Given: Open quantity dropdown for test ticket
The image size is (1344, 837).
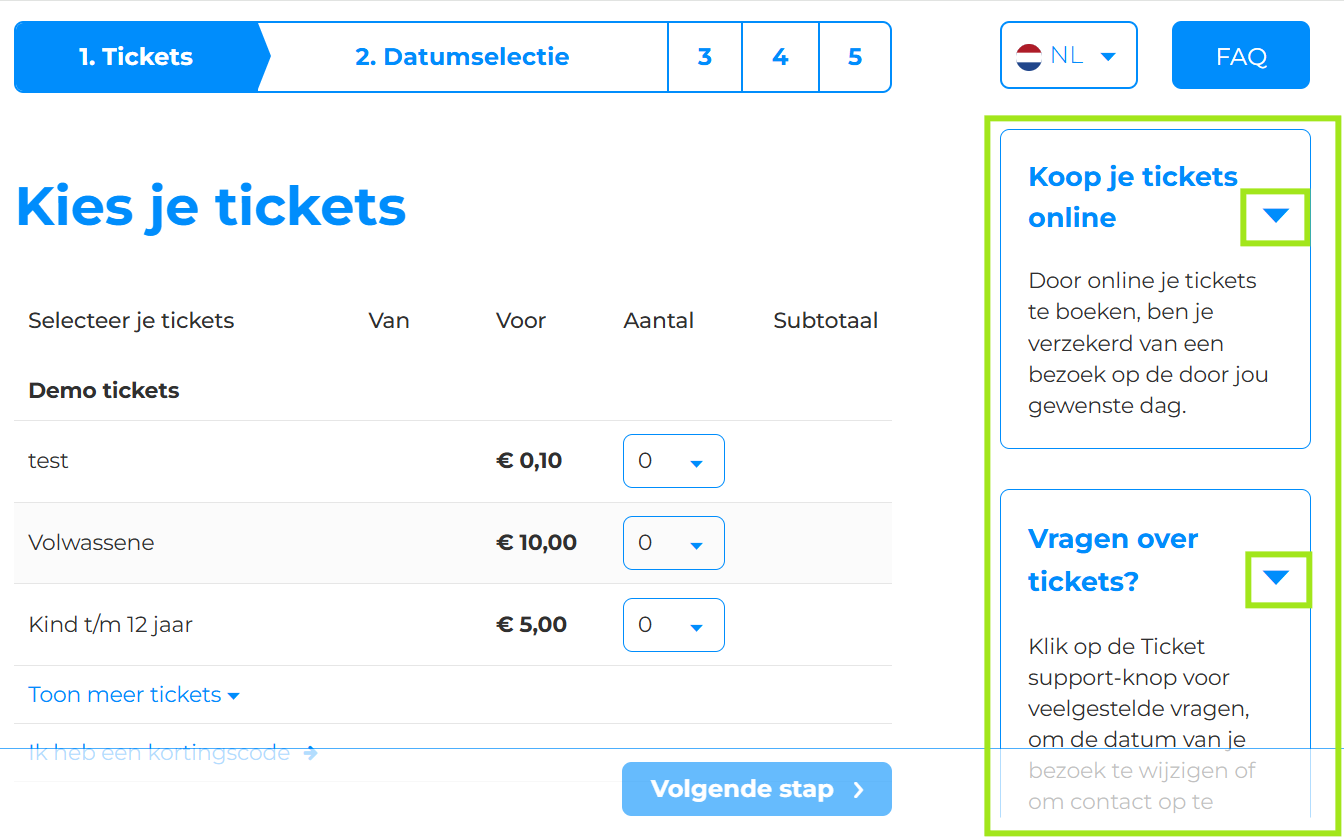Looking at the screenshot, I should pyautogui.click(x=673, y=461).
